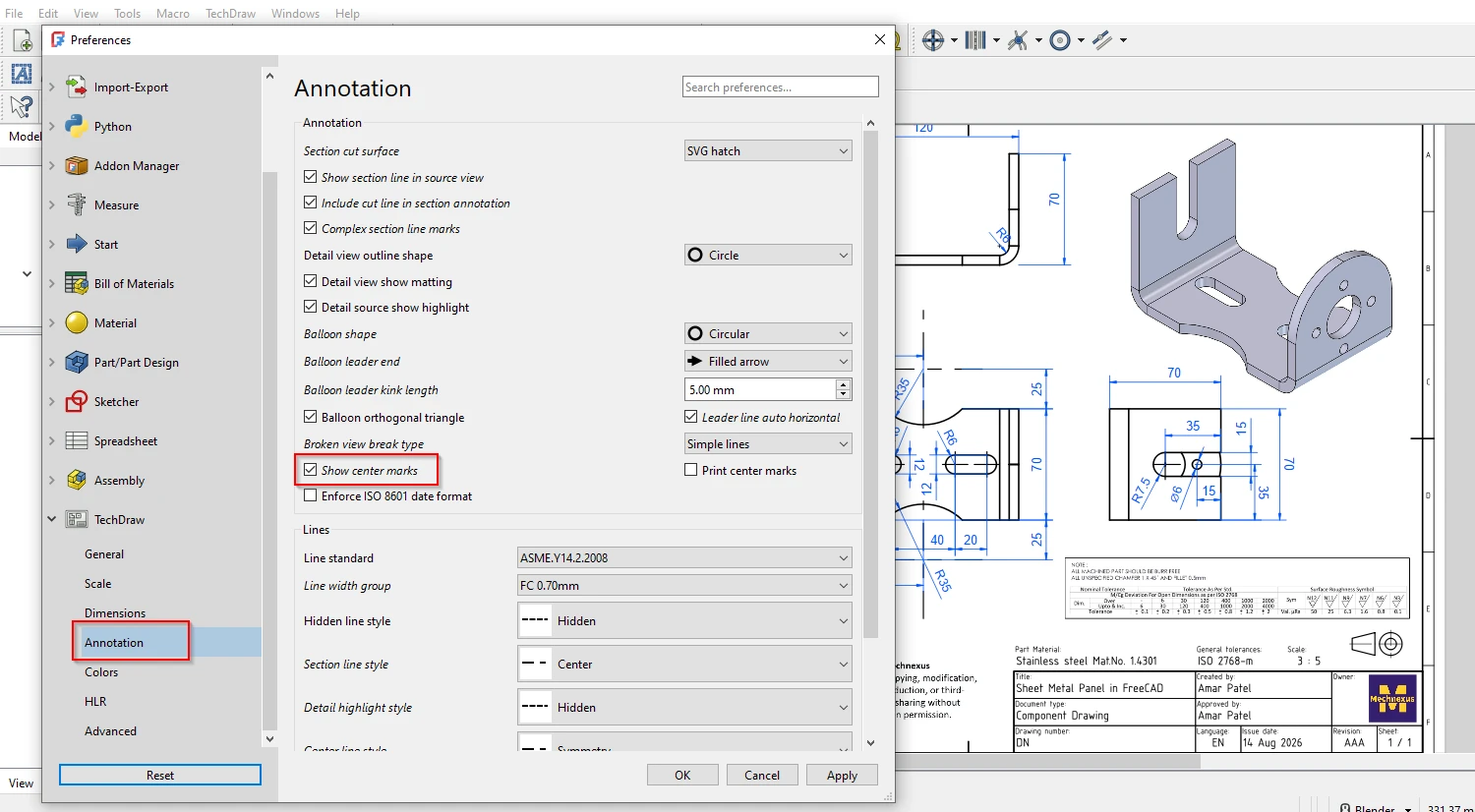Viewport: 1475px width, 812px height.
Task: Click the intersection vertex tool icon
Action: click(1018, 40)
